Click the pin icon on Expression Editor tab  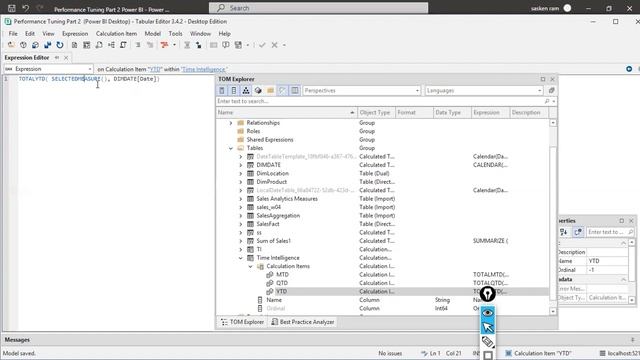coord(57,58)
